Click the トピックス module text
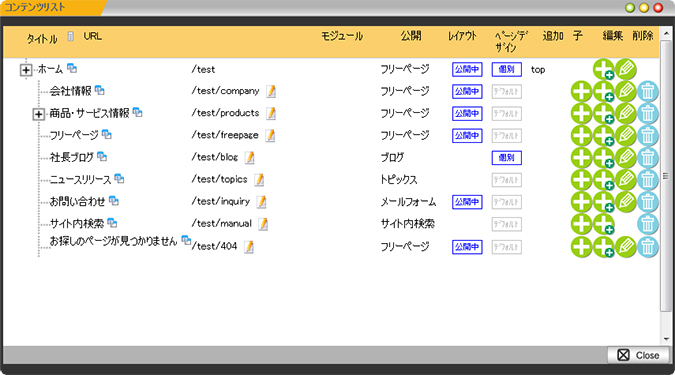675x375 pixels. coord(399,180)
